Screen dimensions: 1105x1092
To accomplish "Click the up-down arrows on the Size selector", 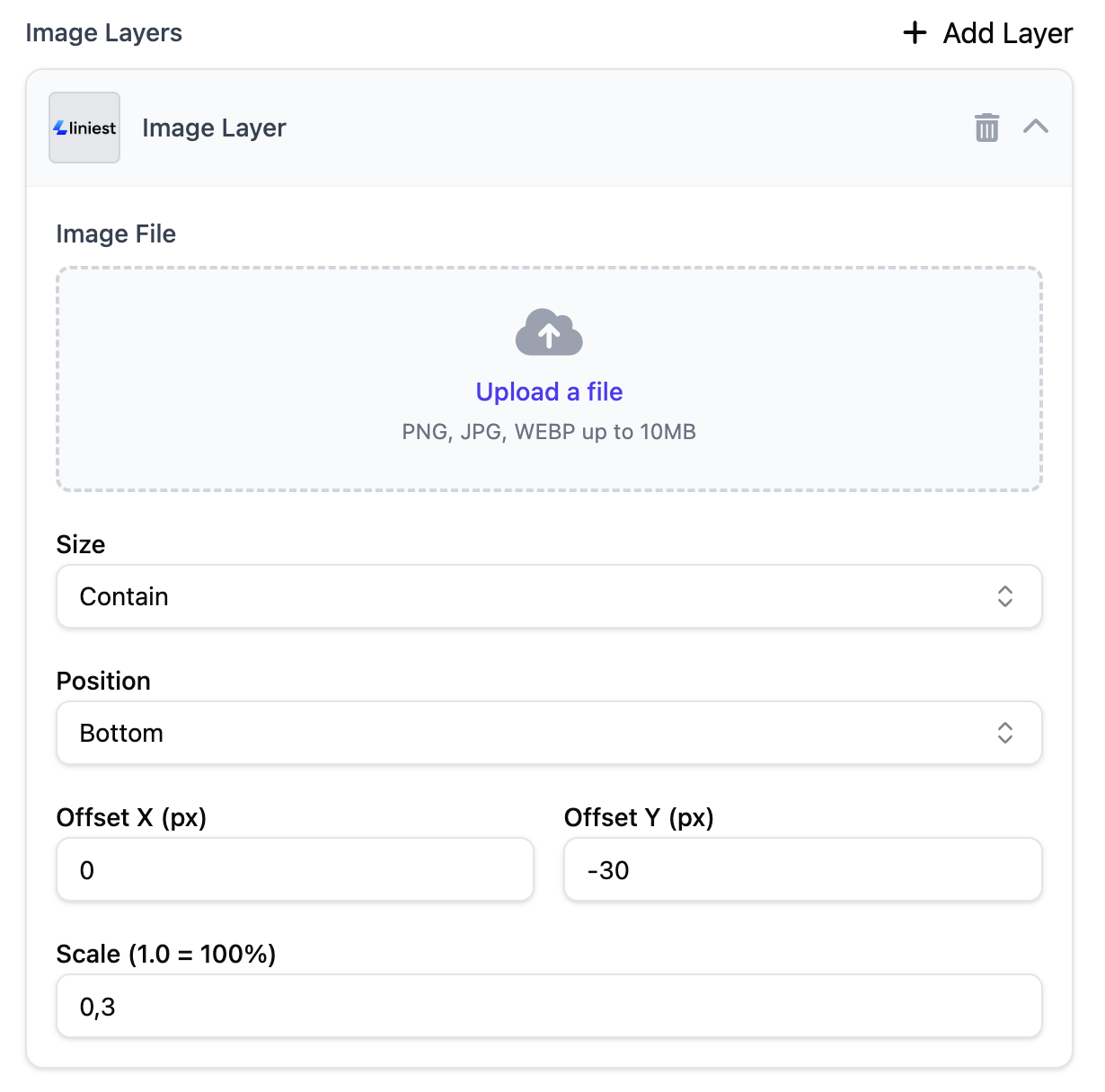I will coord(1004,596).
